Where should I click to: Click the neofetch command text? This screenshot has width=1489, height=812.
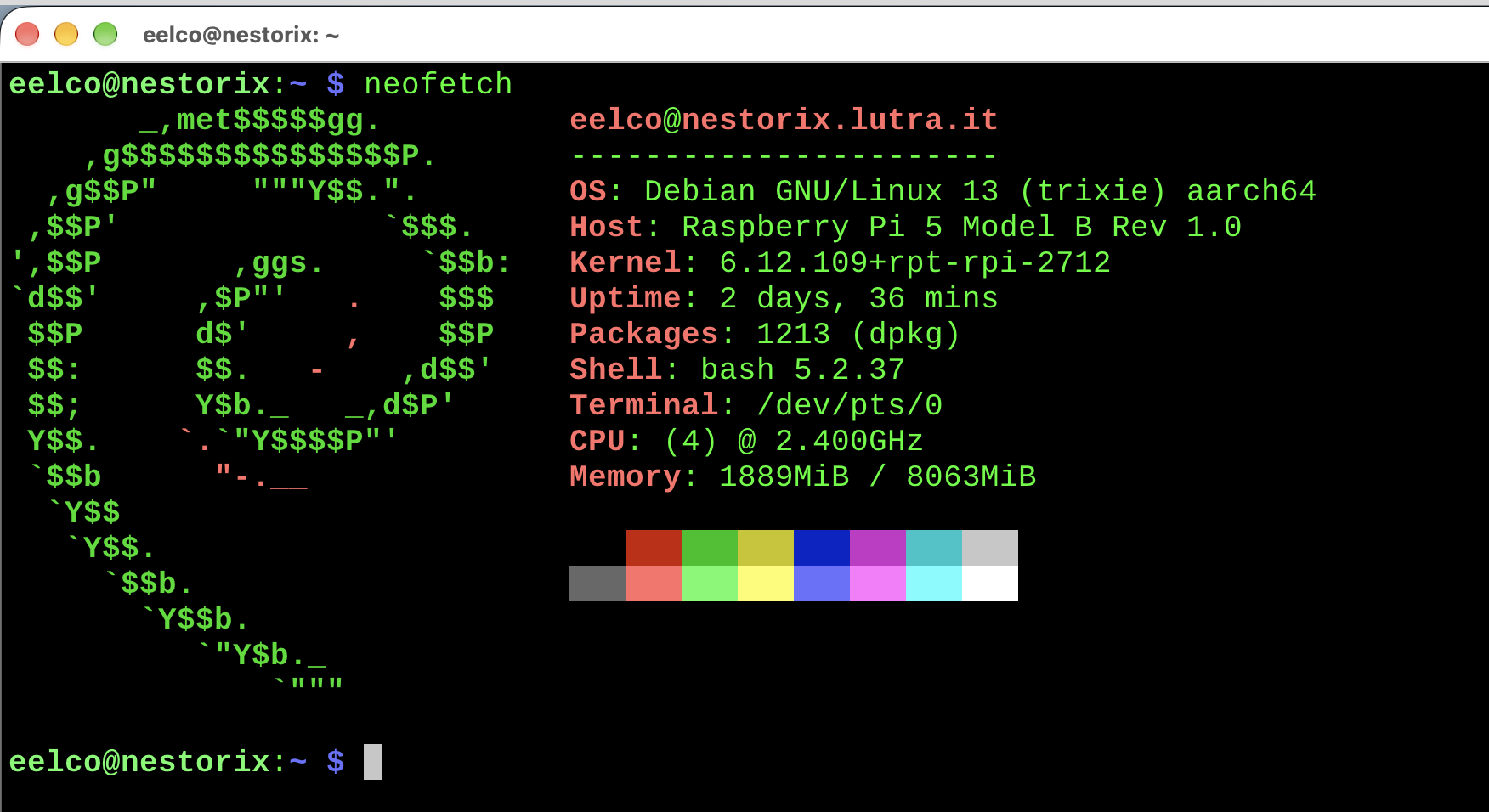pyautogui.click(x=438, y=84)
